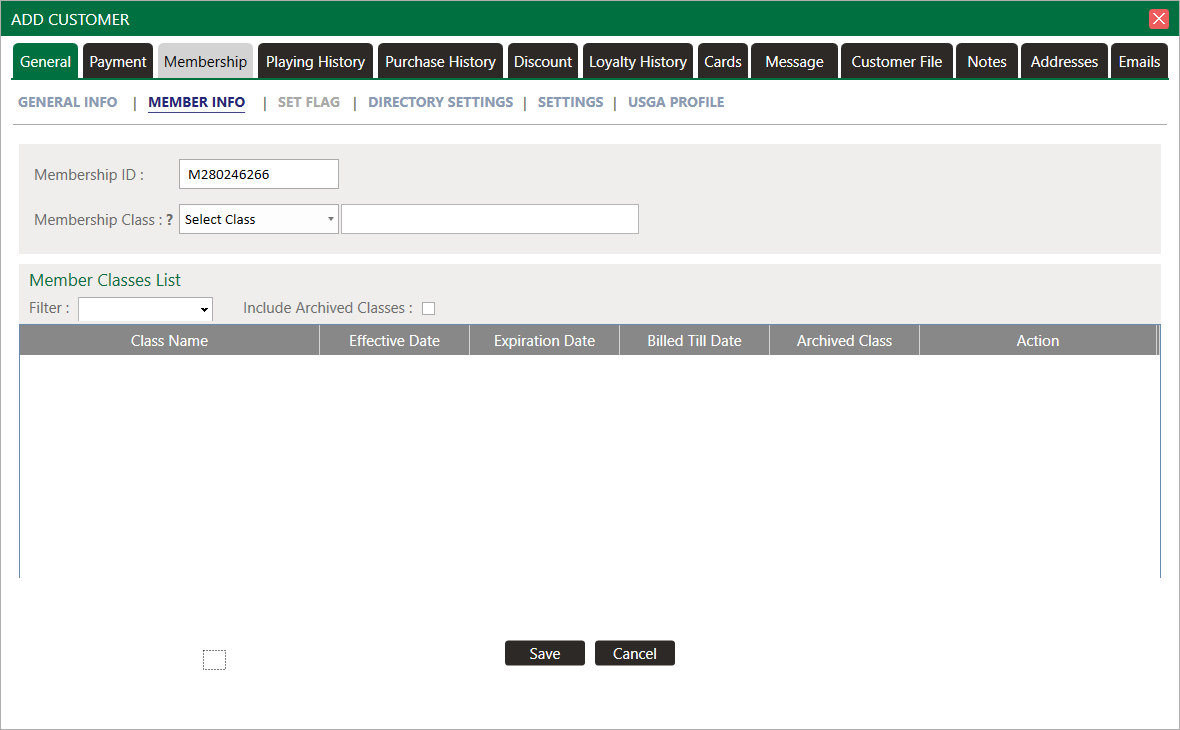Click the text field beside Select Class
The image size is (1180, 730).
coord(489,220)
